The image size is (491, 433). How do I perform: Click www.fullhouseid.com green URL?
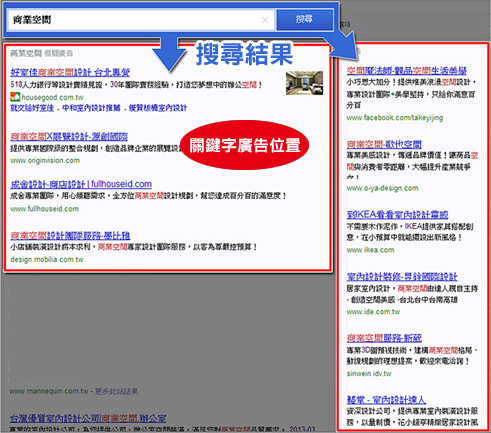tap(44, 209)
